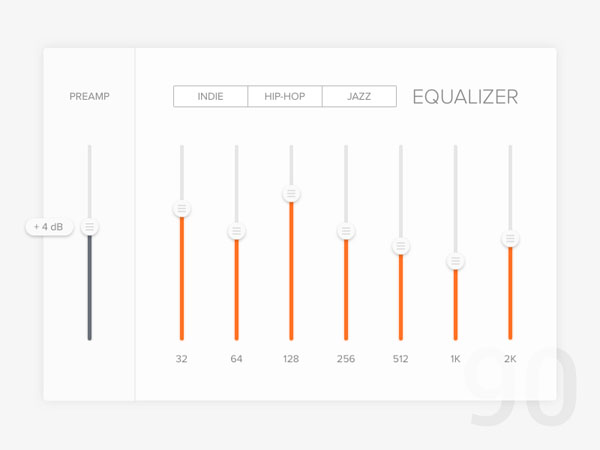This screenshot has width=600, height=450.
Task: Click the 32 frequency label
Action: pyautogui.click(x=182, y=359)
